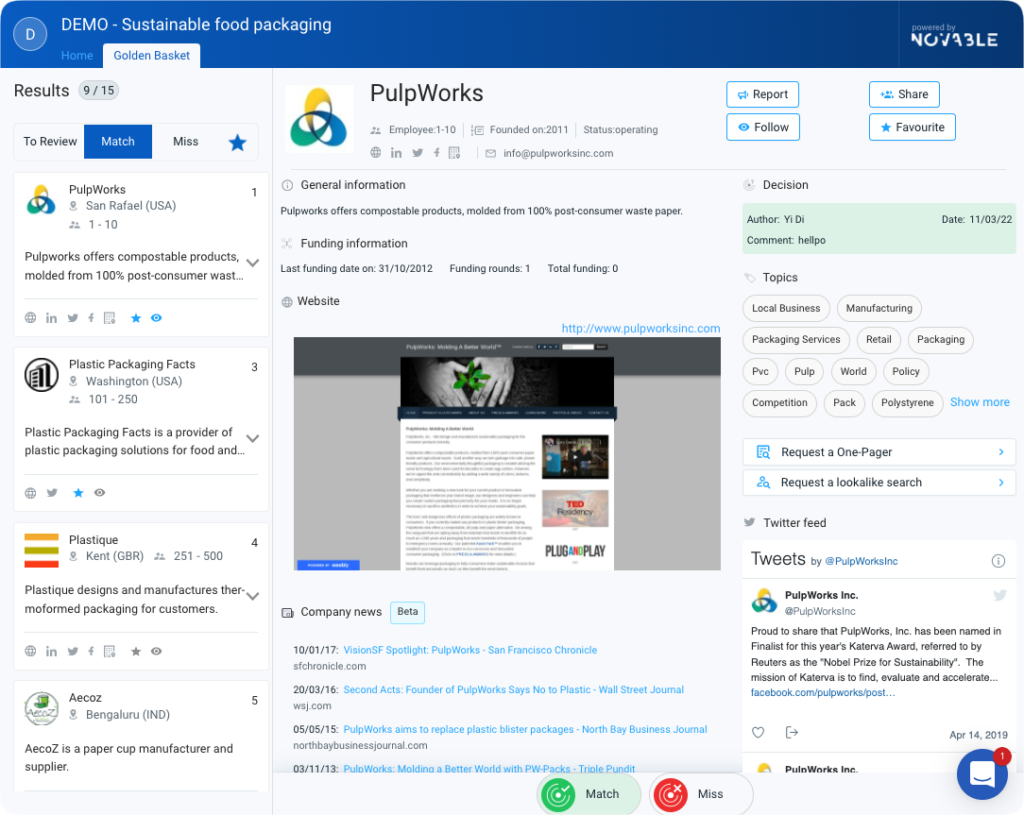Open Crunchbase icon in PulpWorks header
This screenshot has width=1024, height=815.
[455, 153]
